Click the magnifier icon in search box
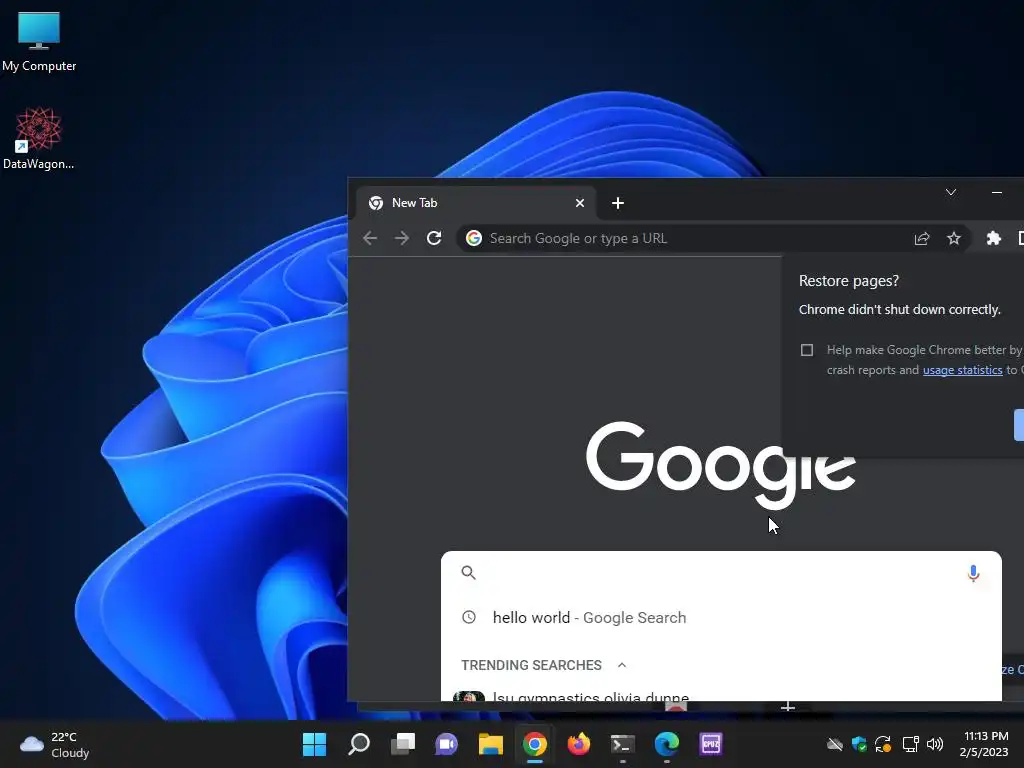The image size is (1024, 768). tap(468, 573)
